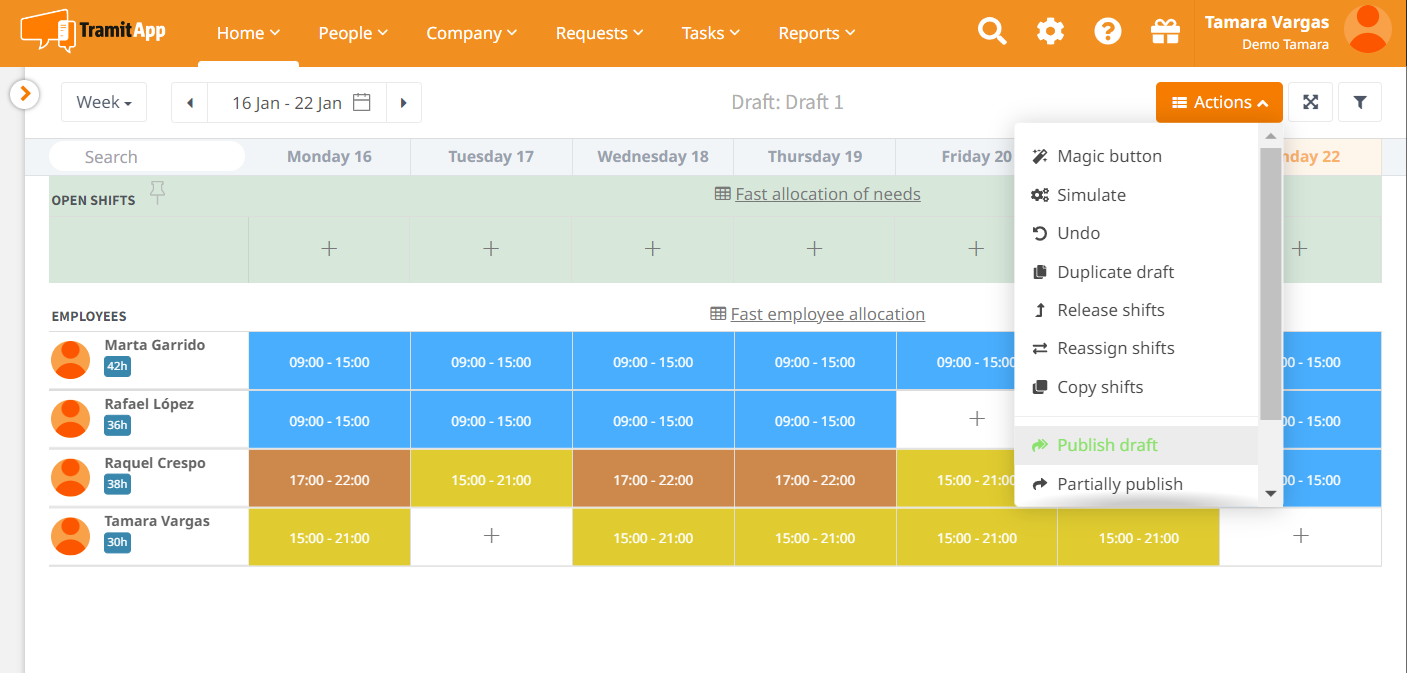Image resolution: width=1407 pixels, height=673 pixels.
Task: Select the Magic button menu entry
Action: [1109, 156]
